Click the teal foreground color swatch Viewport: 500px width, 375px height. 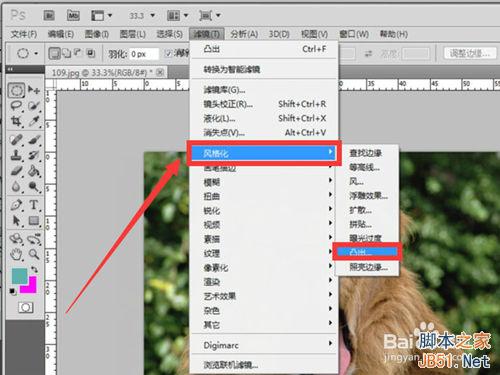click(x=20, y=276)
